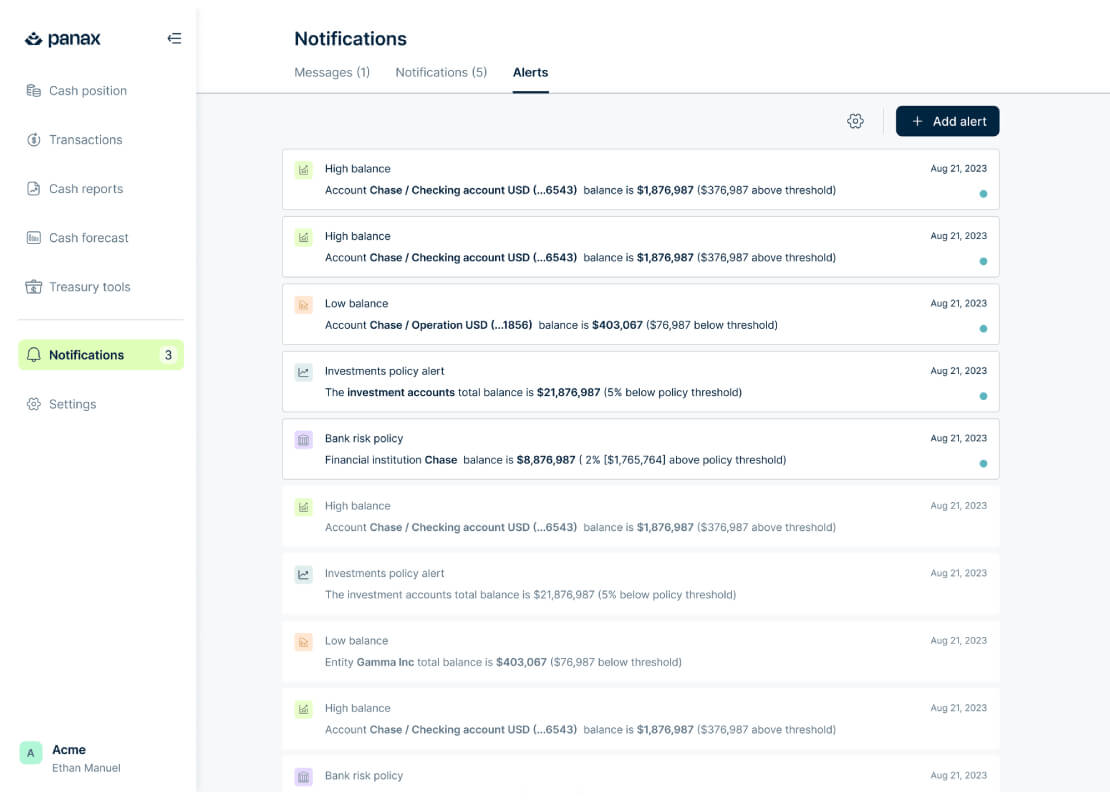Click the panax logo
The image size is (1110, 800).
[62, 39]
